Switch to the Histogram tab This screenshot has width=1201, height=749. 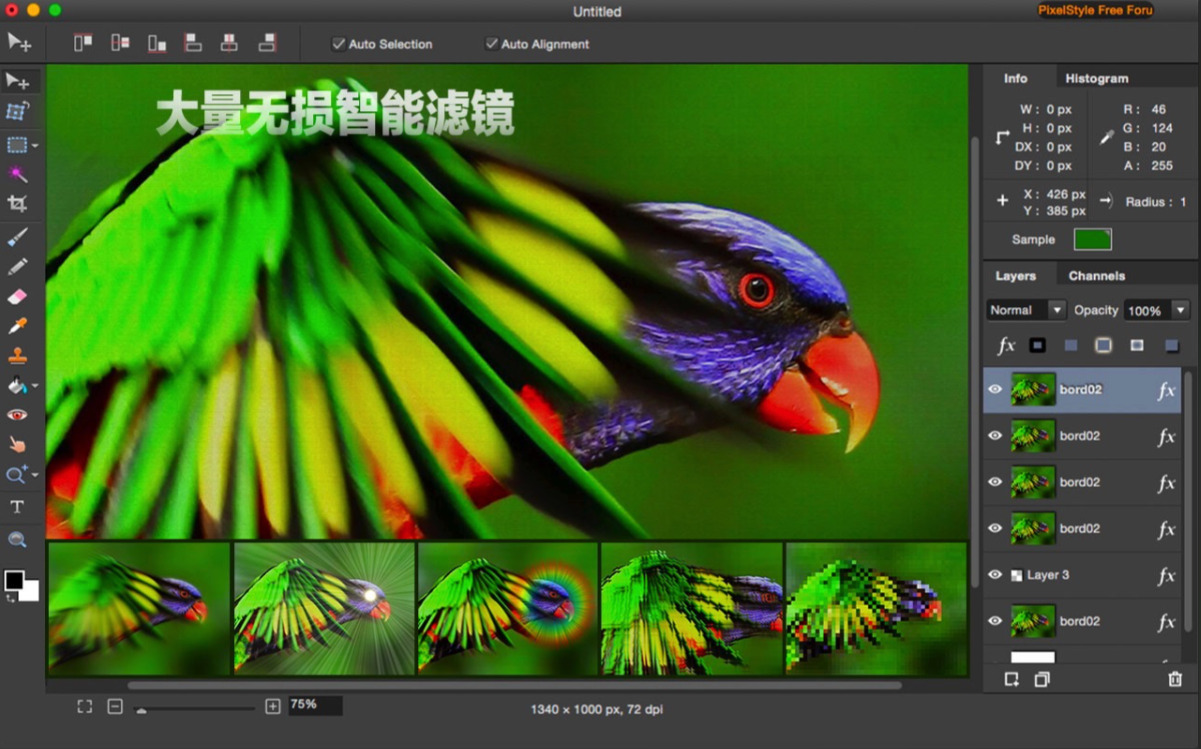coord(1096,78)
